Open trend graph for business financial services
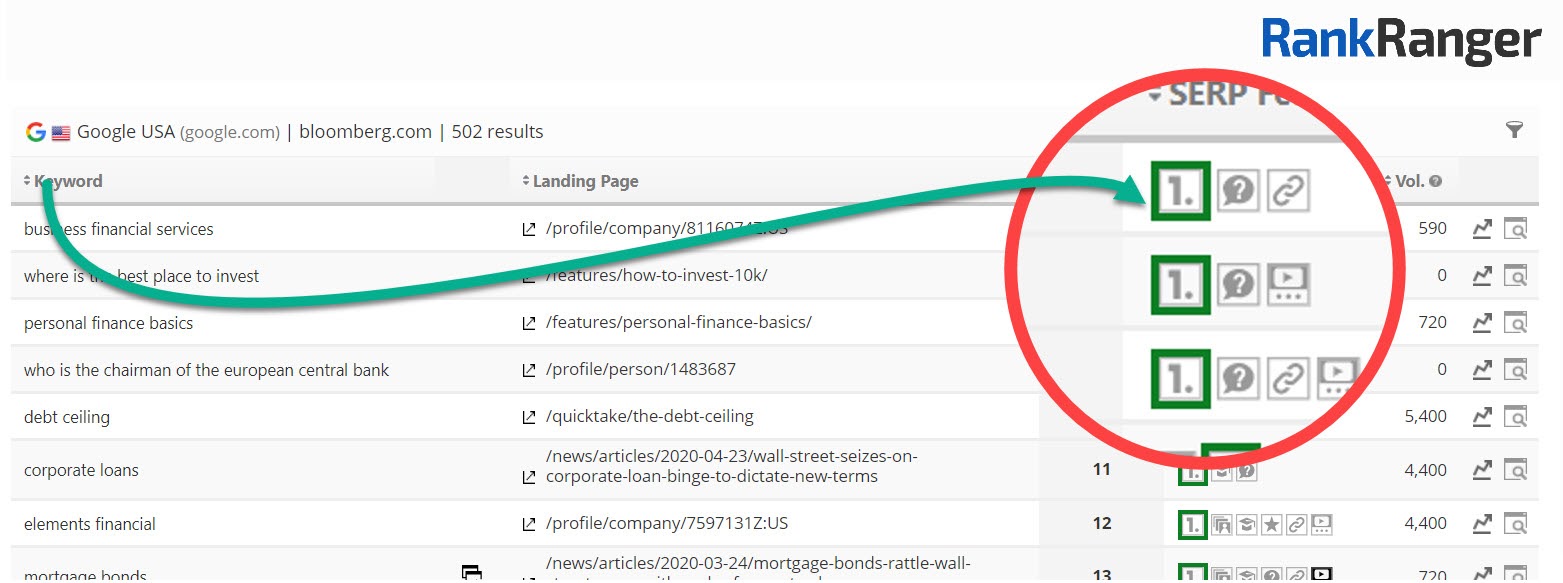This screenshot has height=583, width=1563. (1482, 229)
